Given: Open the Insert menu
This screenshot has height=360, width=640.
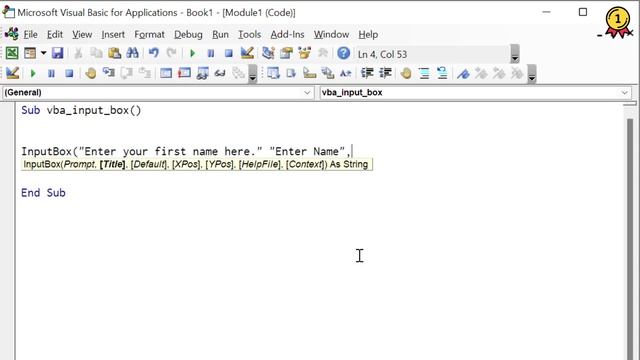Looking at the screenshot, I should pyautogui.click(x=113, y=35).
